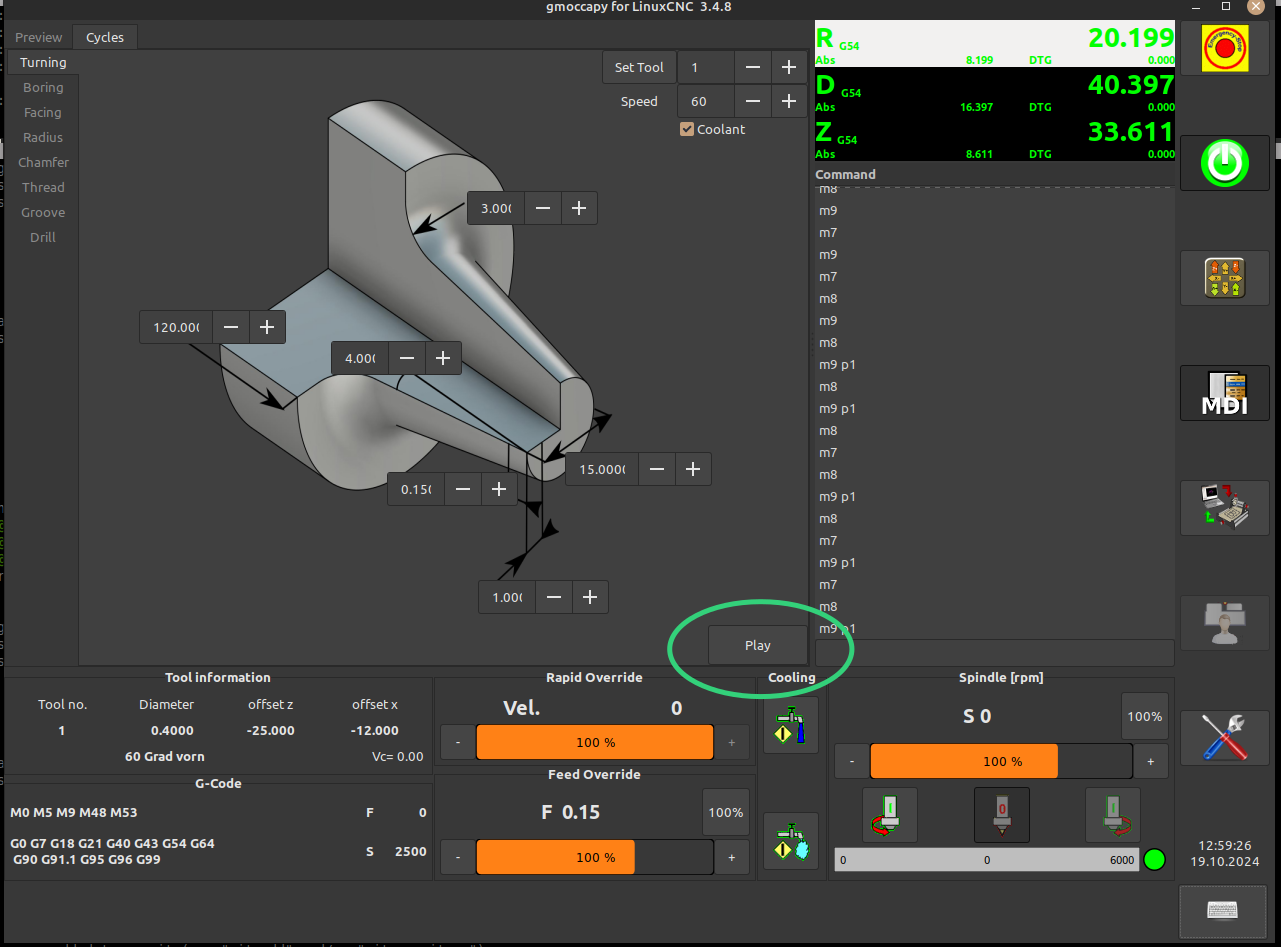Viewport: 1281px width, 947px height.
Task: Click the D axis DRO readout
Action: click(995, 91)
